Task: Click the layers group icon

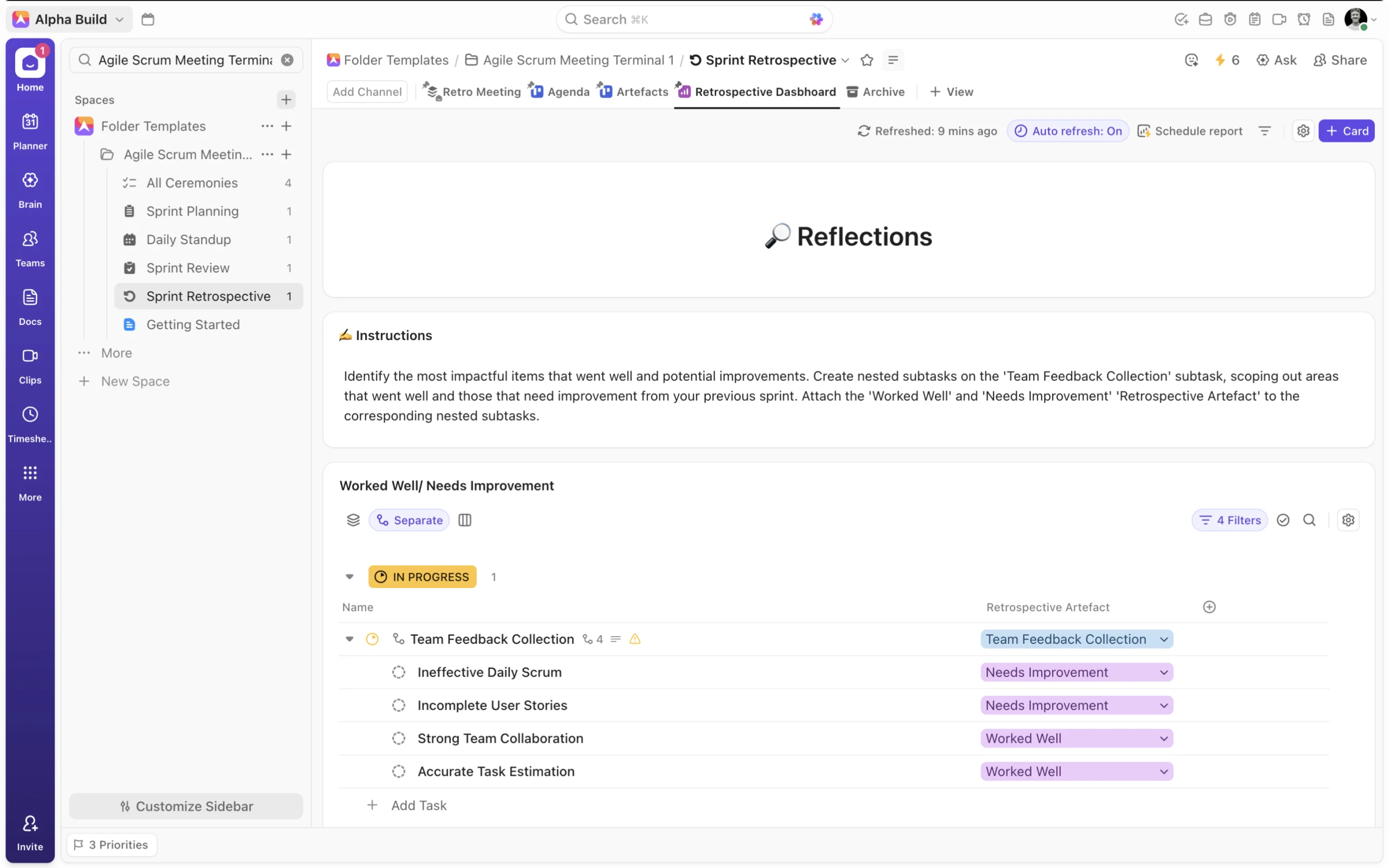Action: coord(353,520)
